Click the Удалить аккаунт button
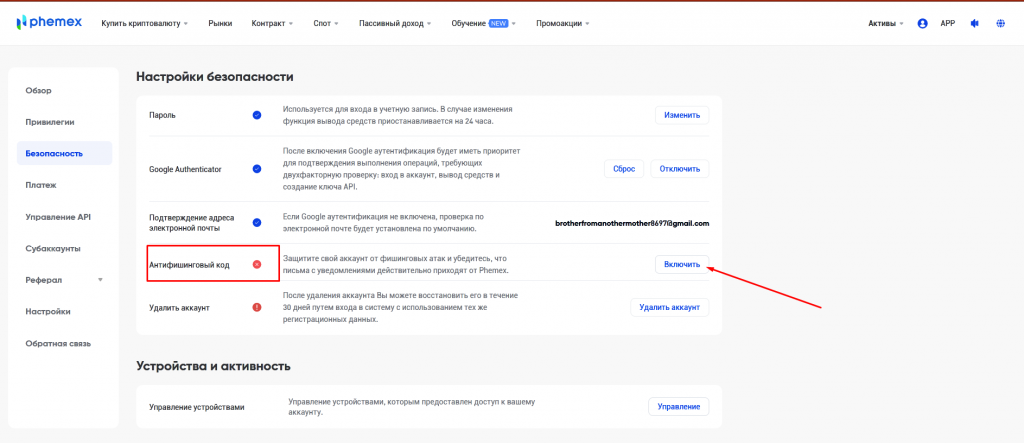 tap(669, 307)
